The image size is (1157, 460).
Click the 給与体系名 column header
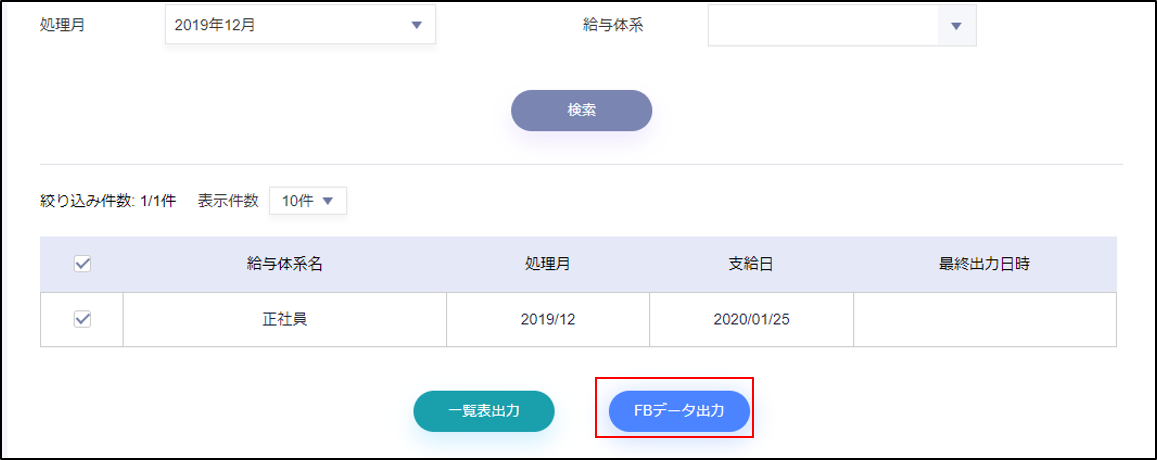pyautogui.click(x=285, y=264)
